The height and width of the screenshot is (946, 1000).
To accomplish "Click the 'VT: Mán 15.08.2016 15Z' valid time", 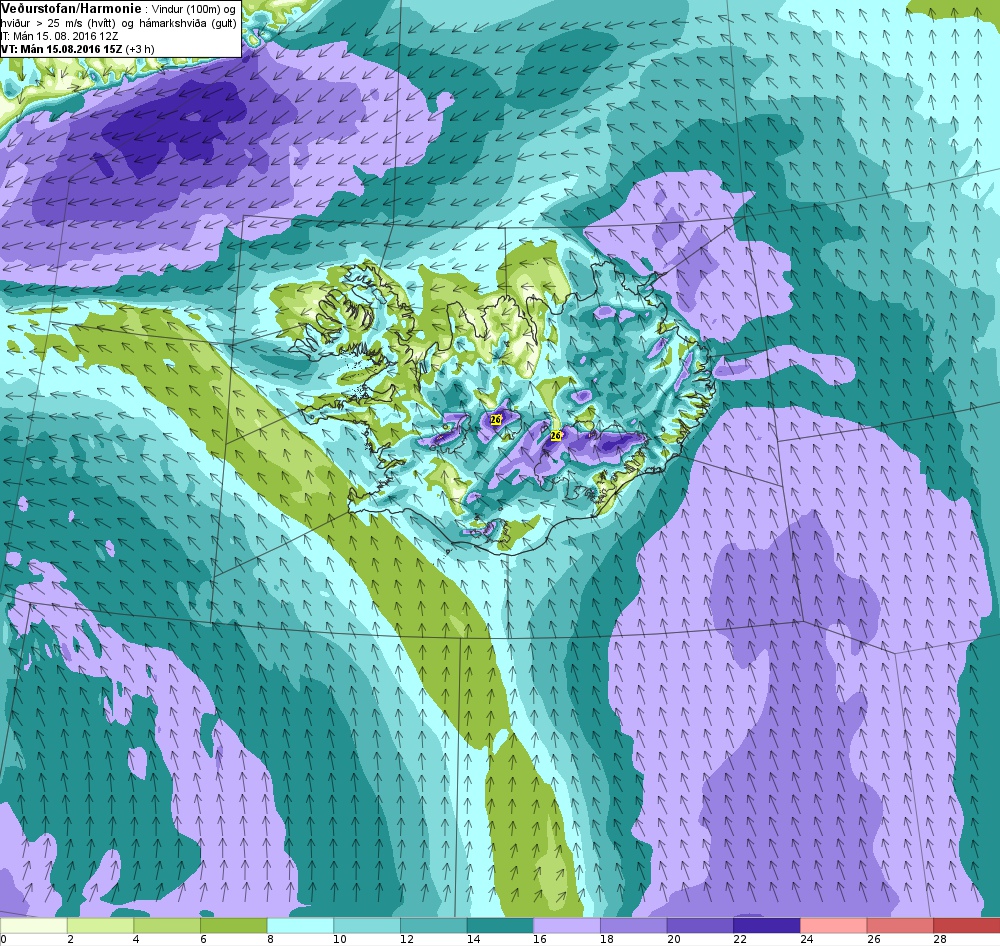I will click(x=62, y=49).
